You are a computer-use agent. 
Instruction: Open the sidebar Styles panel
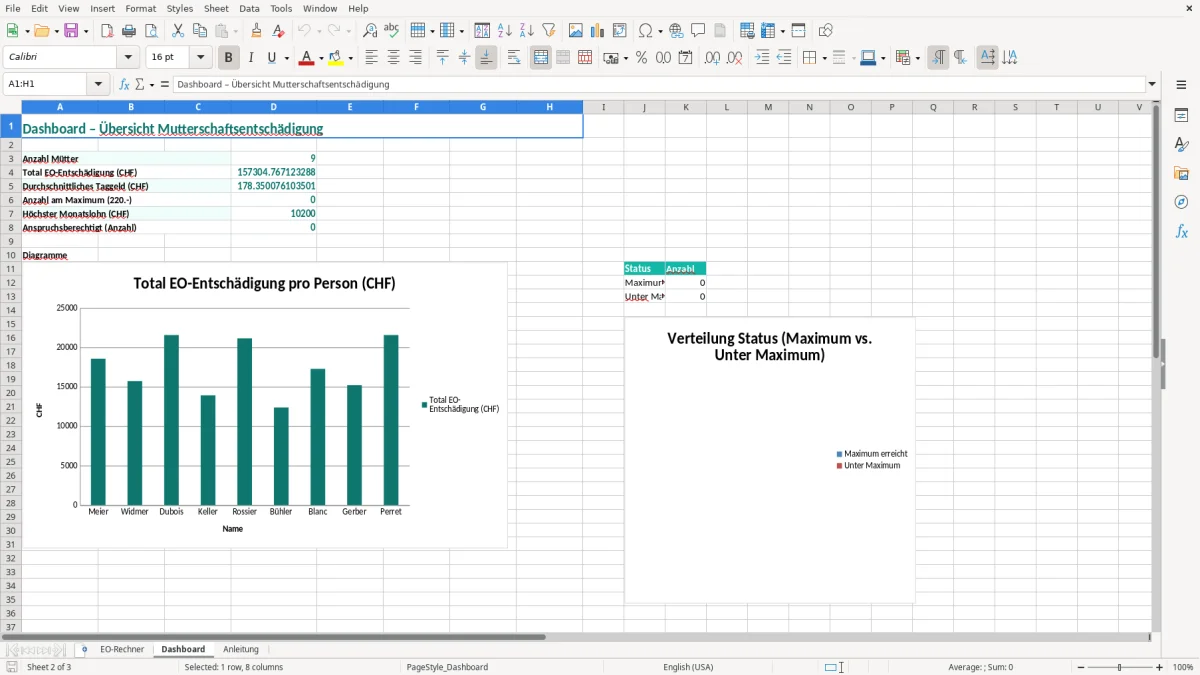pyautogui.click(x=1181, y=144)
